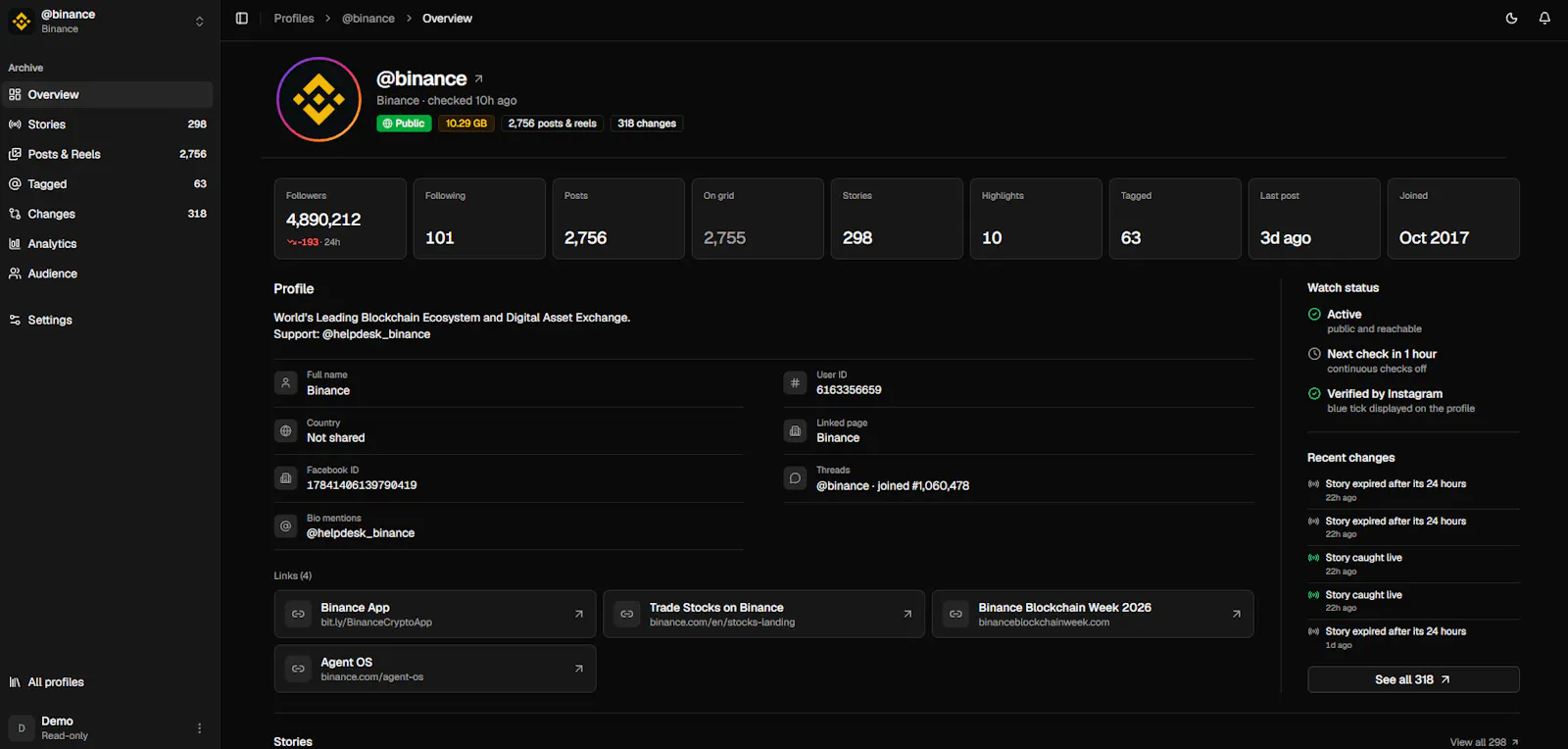Viewport: 1568px width, 749px height.
Task: Click the Country globe icon
Action: 285,430
